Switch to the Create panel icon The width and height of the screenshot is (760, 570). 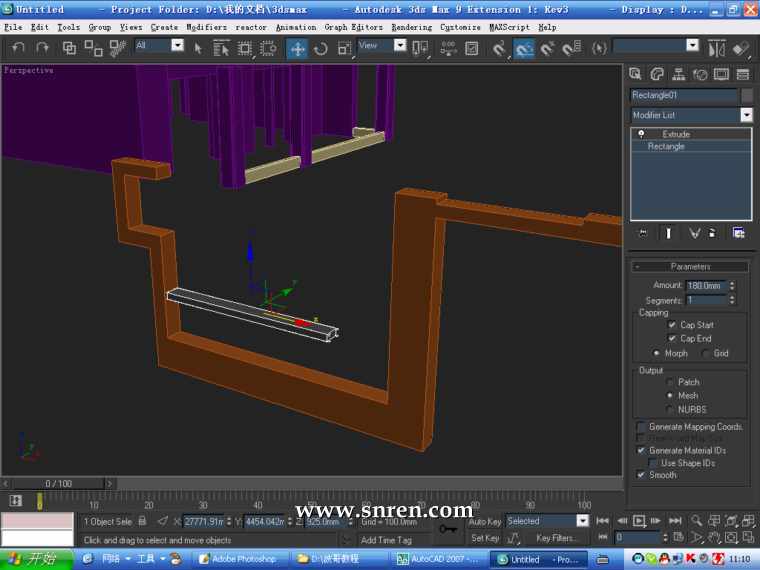(635, 74)
